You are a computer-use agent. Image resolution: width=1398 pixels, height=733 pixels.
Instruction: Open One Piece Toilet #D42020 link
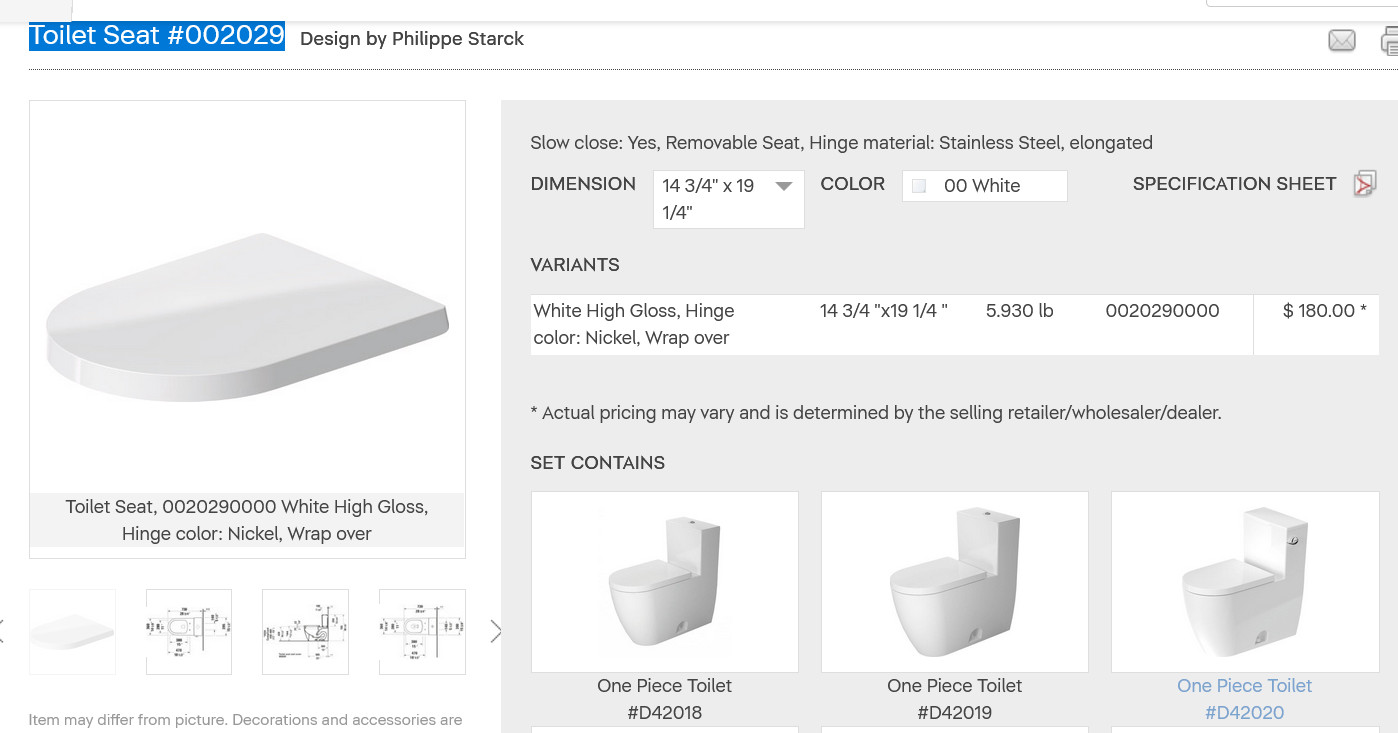1244,699
